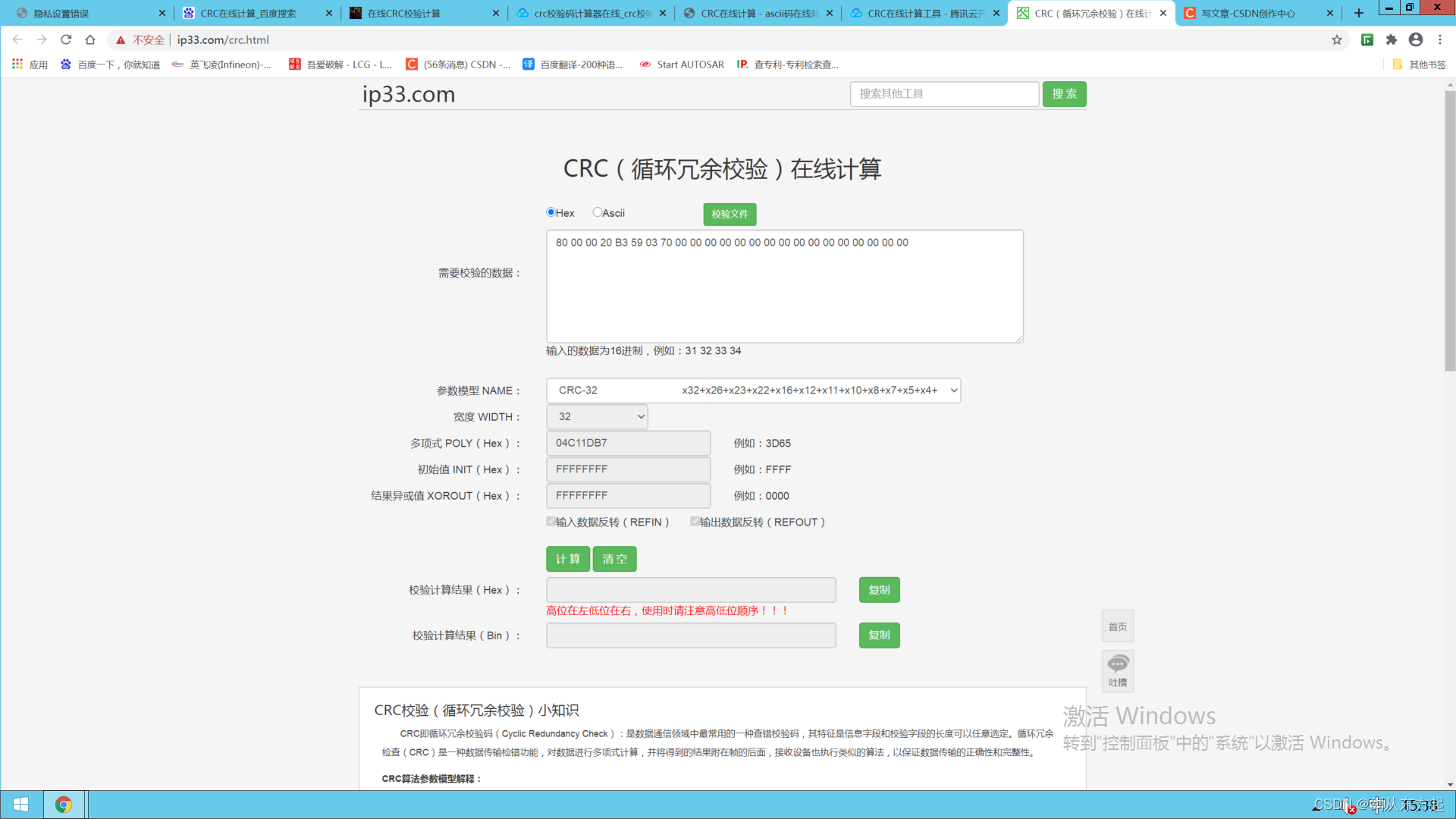This screenshot has height=819, width=1456.
Task: Click the page vertical scrollbar thumb
Action: point(1450,227)
